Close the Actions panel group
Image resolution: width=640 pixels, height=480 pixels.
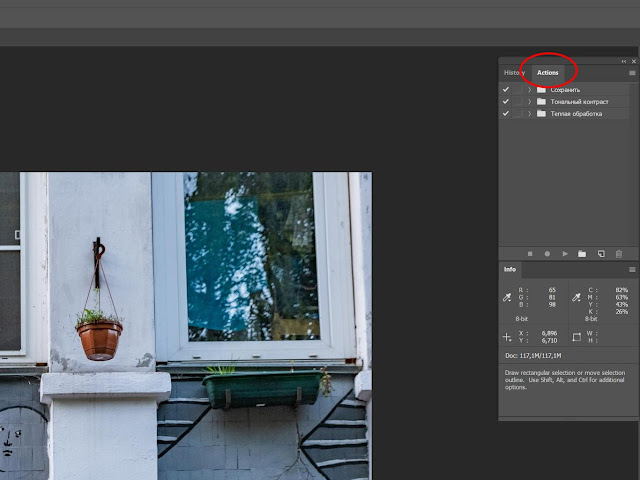pyautogui.click(x=634, y=61)
